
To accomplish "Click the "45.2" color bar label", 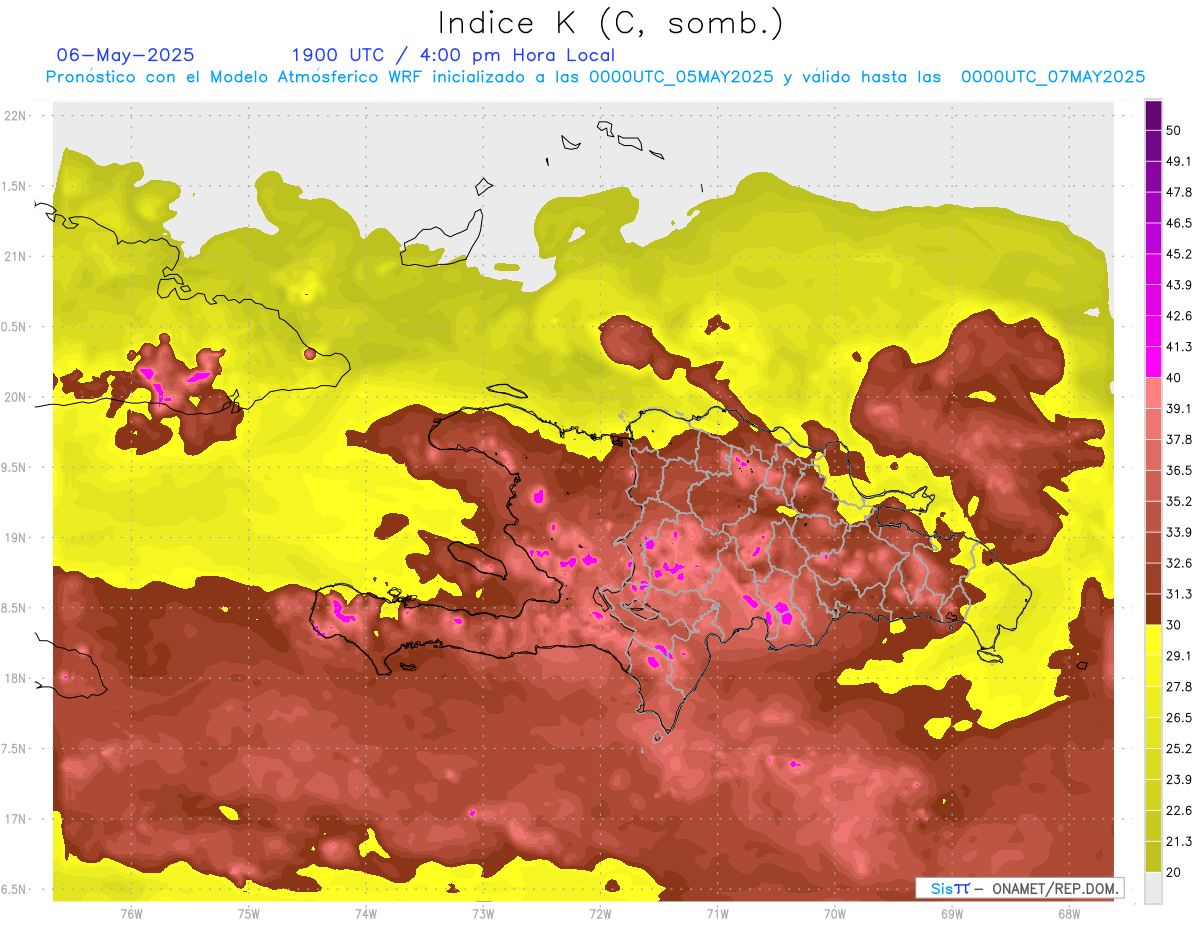I will pos(1179,254).
